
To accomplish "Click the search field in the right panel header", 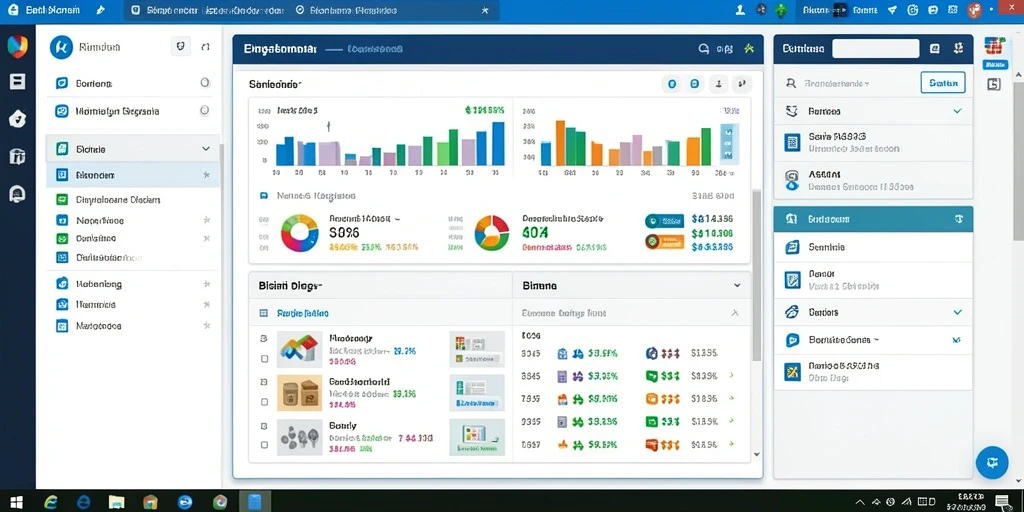I will (875, 48).
